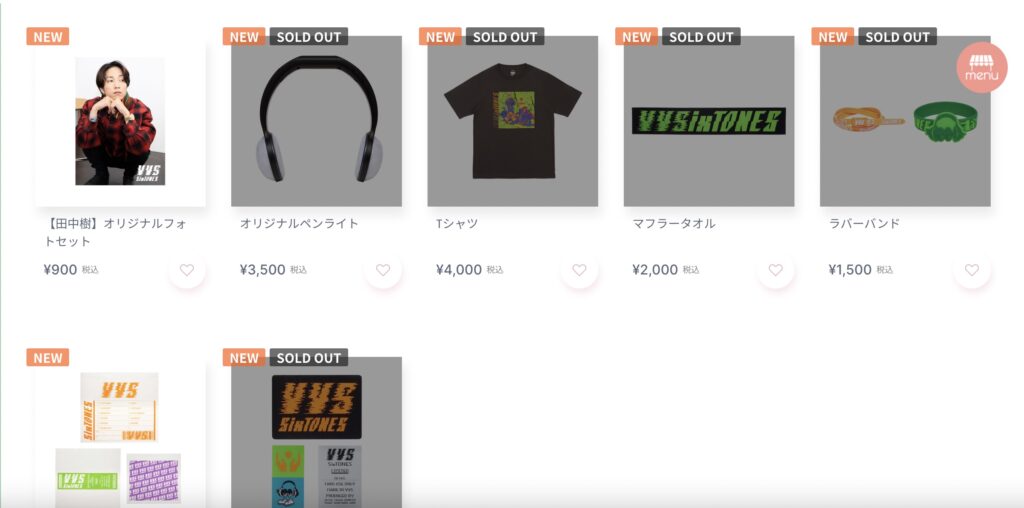Open the sold-out VVS SixTONES patch item

pos(317,432)
